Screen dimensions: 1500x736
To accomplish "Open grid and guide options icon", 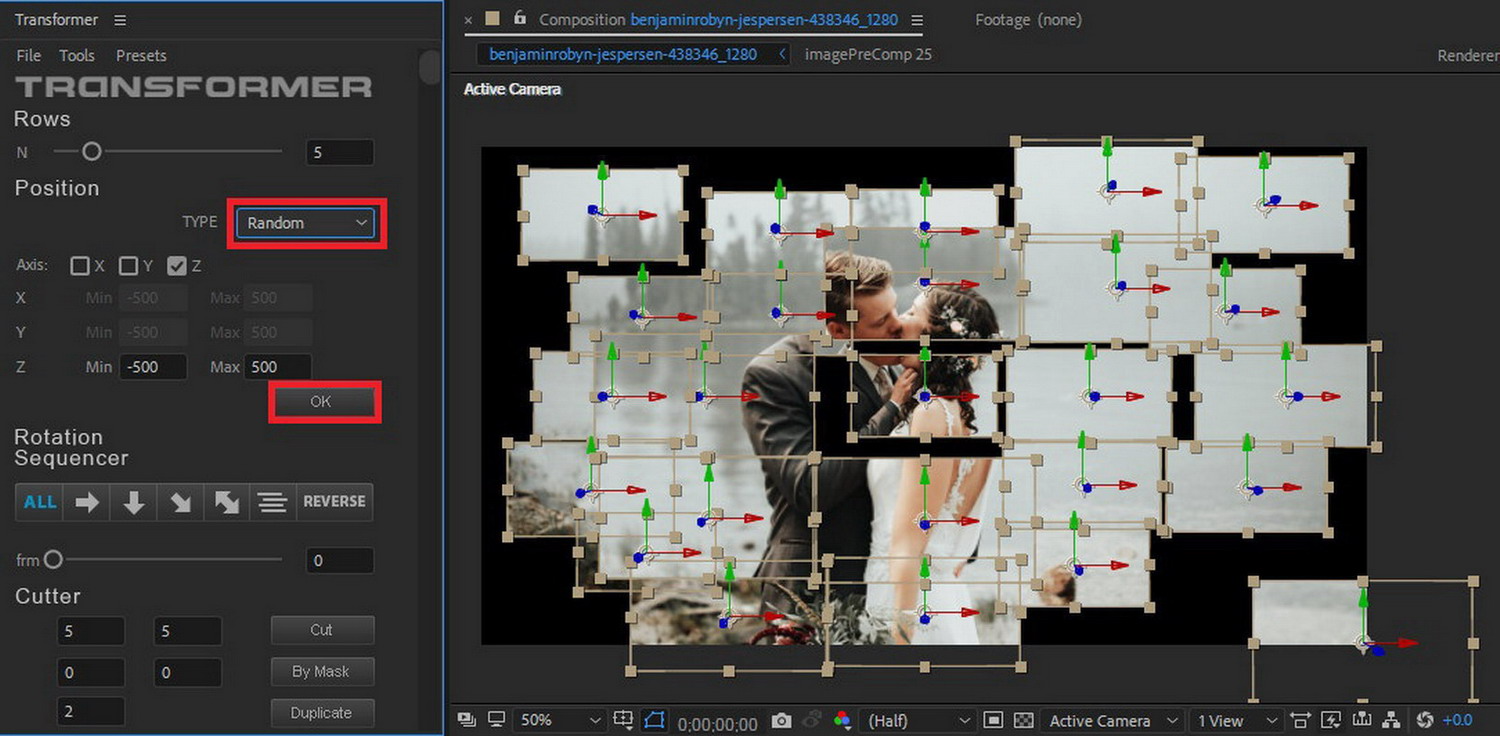I will tap(624, 720).
